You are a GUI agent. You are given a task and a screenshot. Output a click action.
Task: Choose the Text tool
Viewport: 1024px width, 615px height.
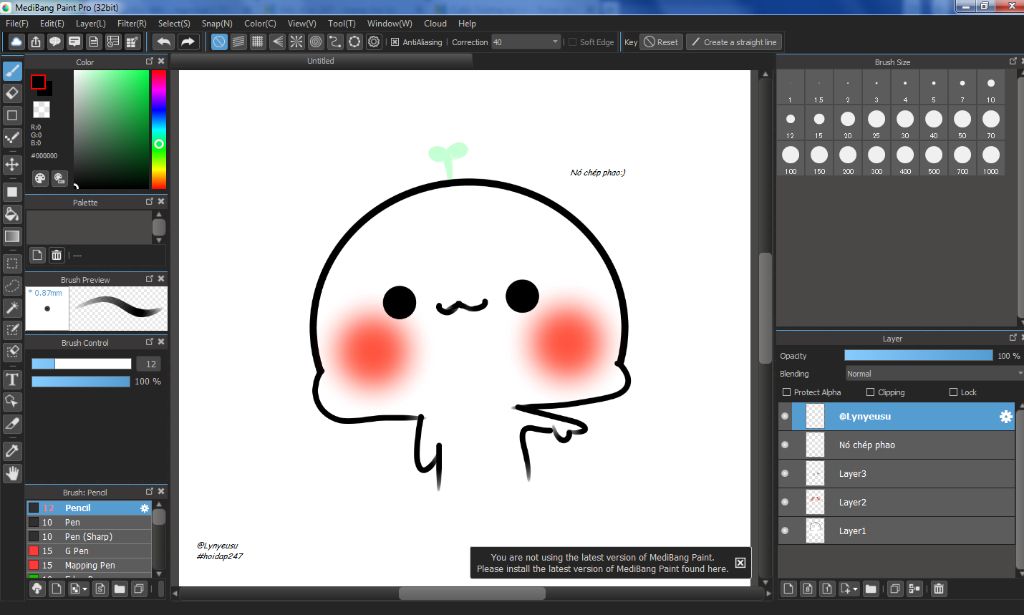(13, 379)
